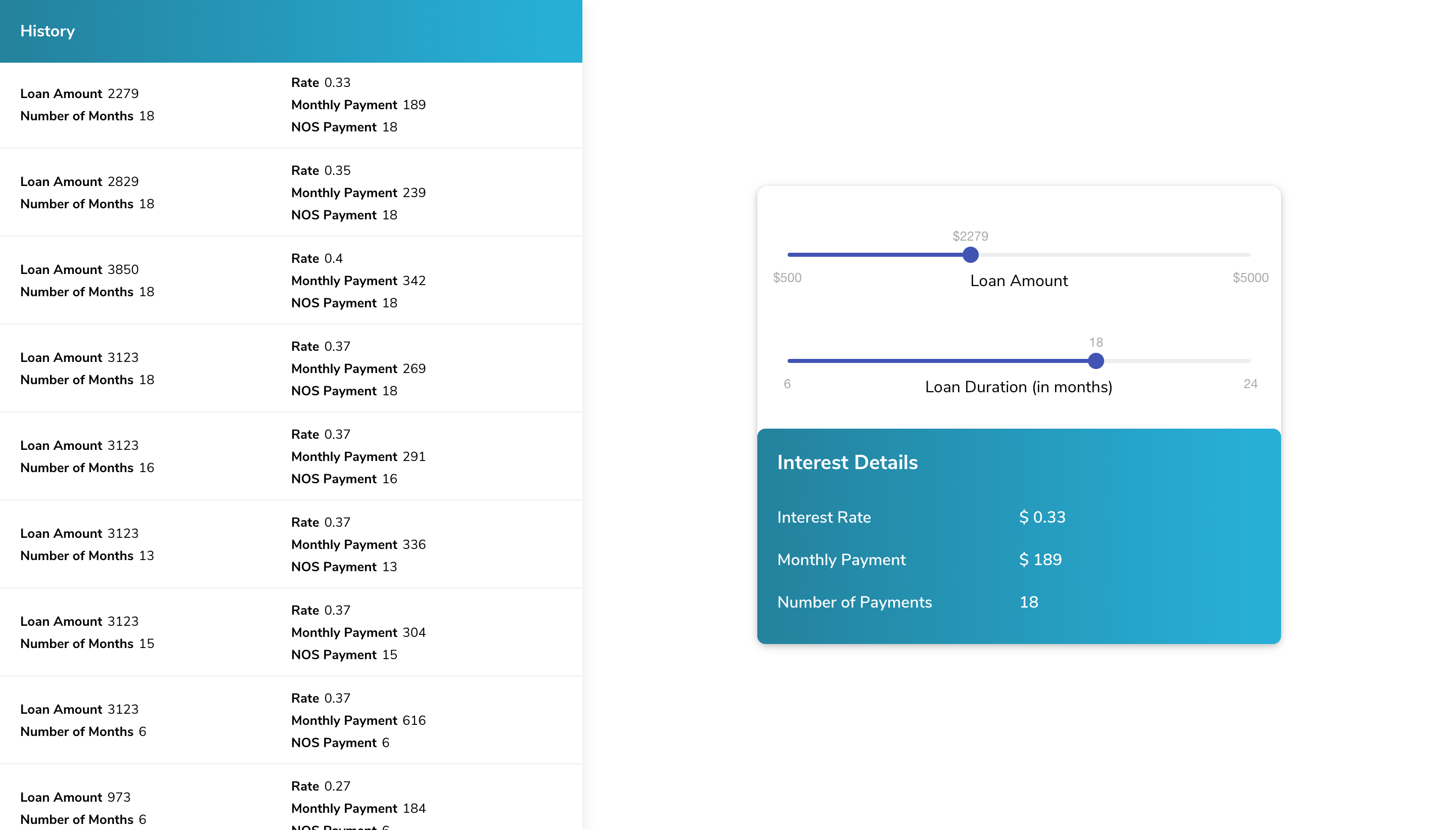Click the Loan Duration (in months) label

(x=1018, y=387)
